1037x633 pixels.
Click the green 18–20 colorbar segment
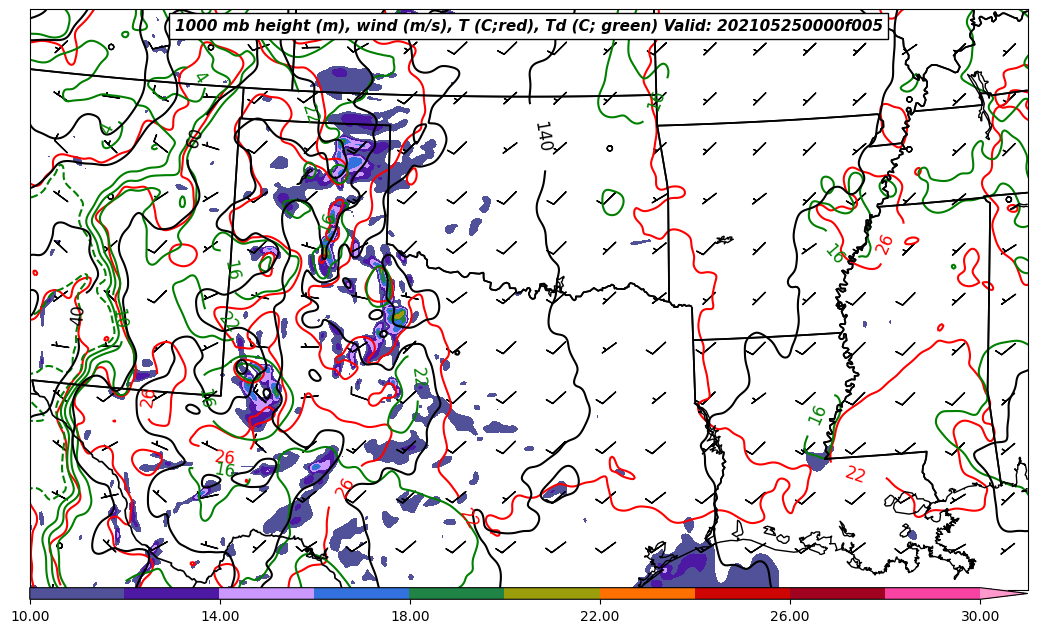457,593
